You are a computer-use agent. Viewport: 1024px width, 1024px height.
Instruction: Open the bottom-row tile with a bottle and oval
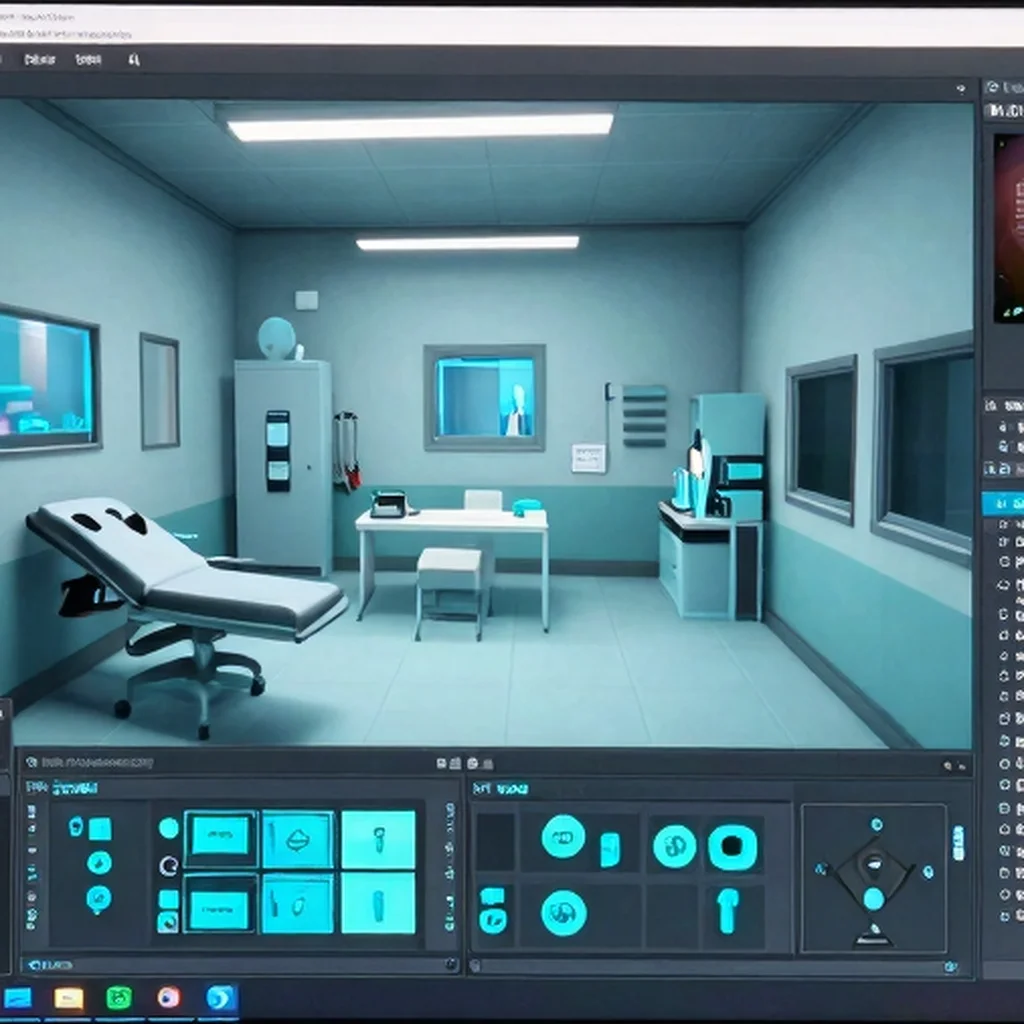pyautogui.click(x=298, y=904)
